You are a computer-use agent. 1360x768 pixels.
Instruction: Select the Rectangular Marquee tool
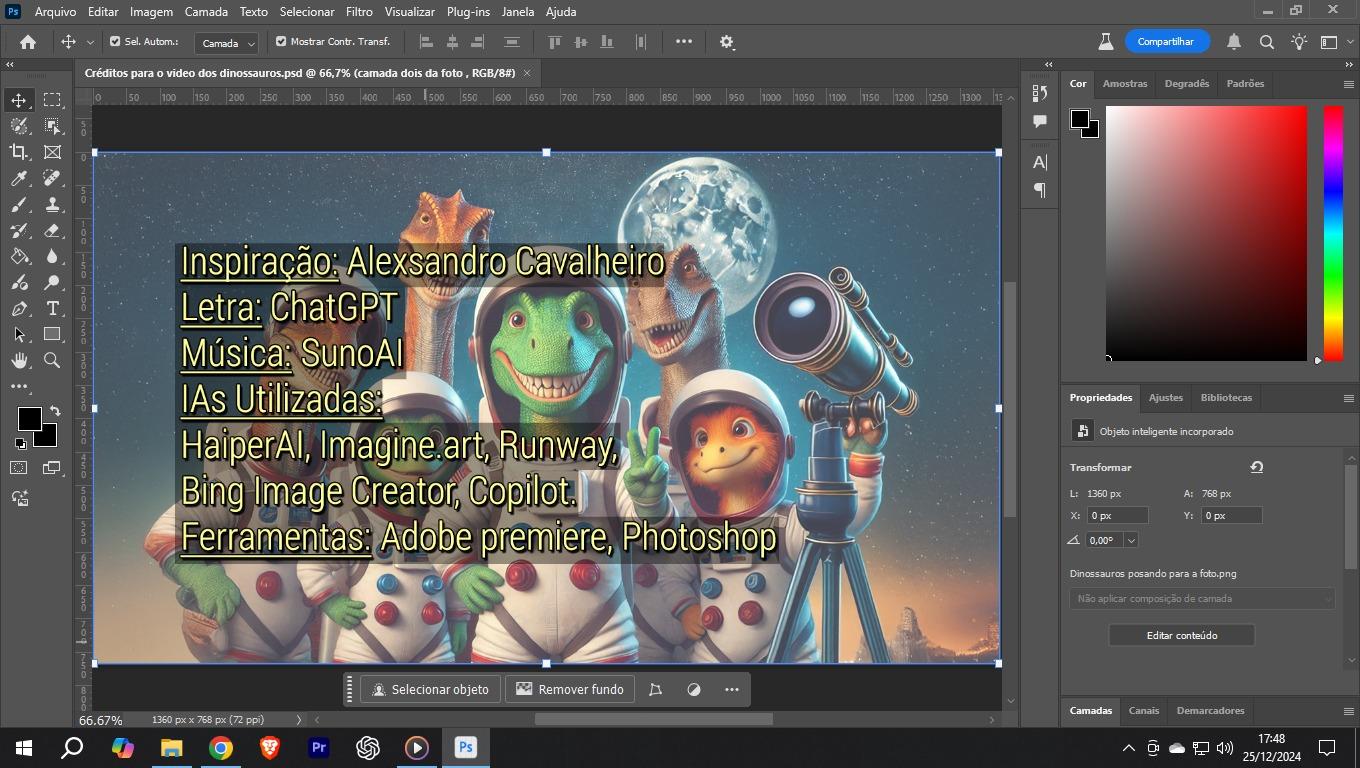pyautogui.click(x=52, y=100)
